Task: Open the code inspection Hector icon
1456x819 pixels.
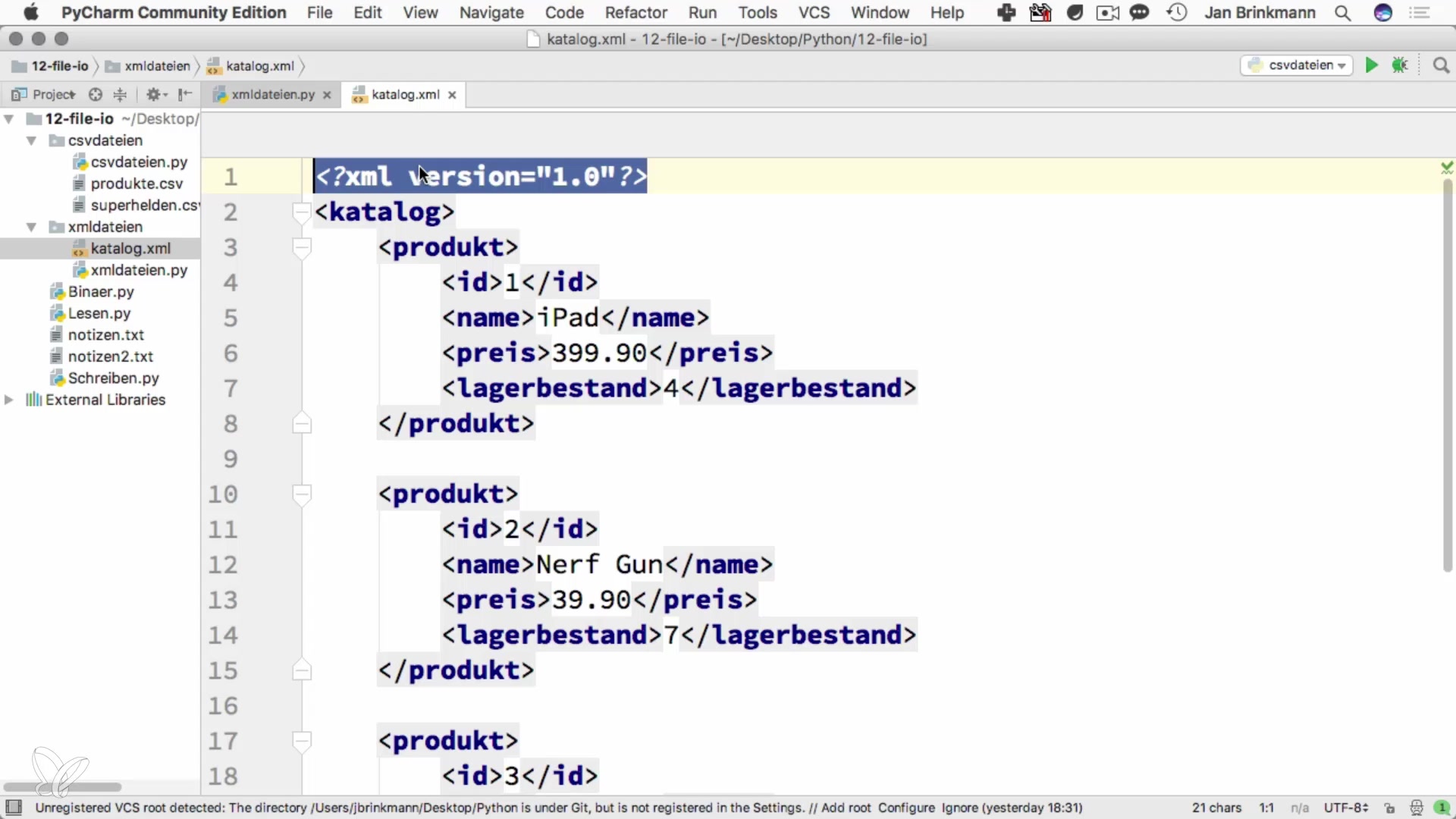Action: (x=1416, y=808)
